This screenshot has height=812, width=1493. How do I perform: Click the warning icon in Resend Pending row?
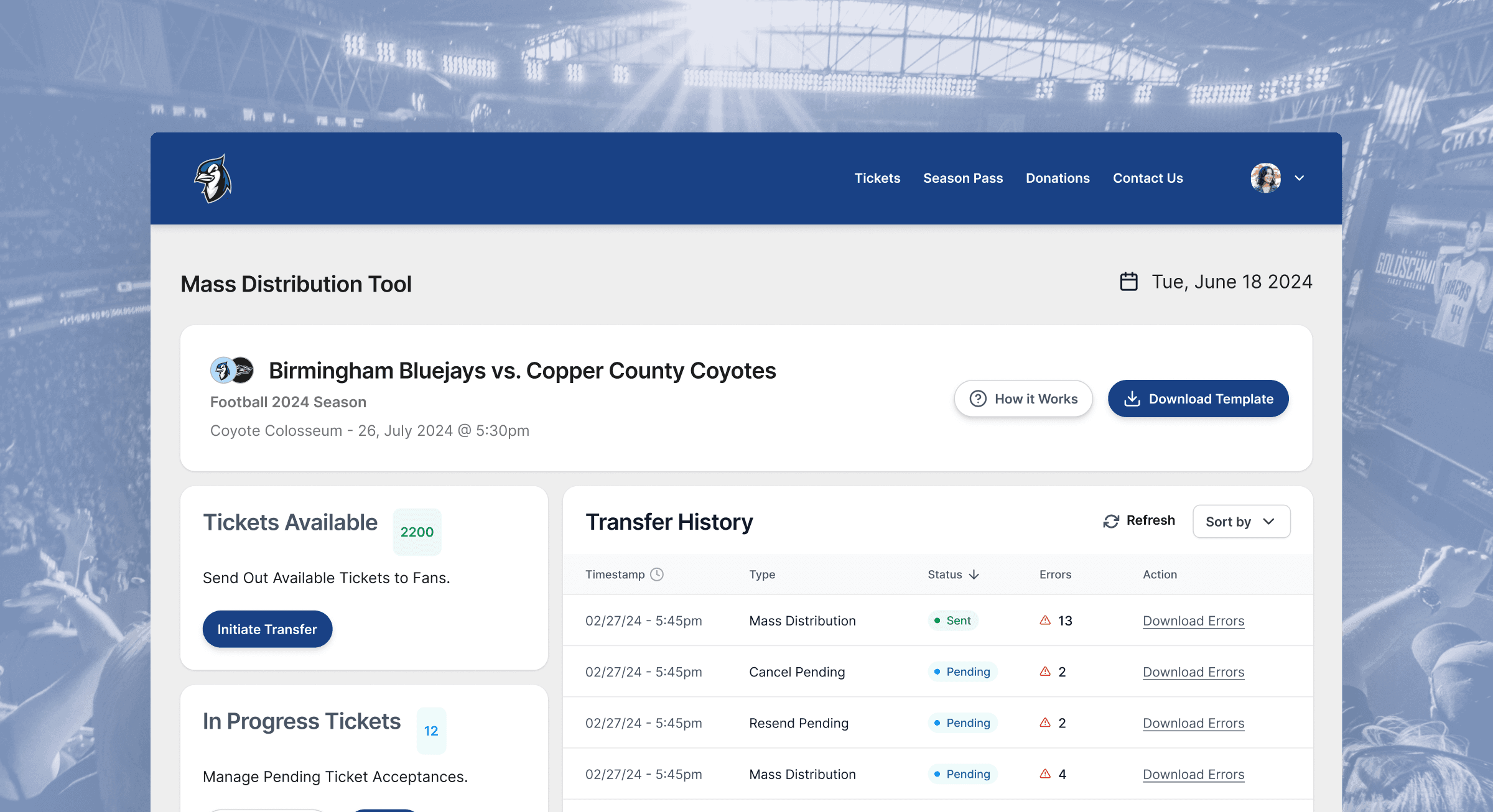[x=1045, y=722]
